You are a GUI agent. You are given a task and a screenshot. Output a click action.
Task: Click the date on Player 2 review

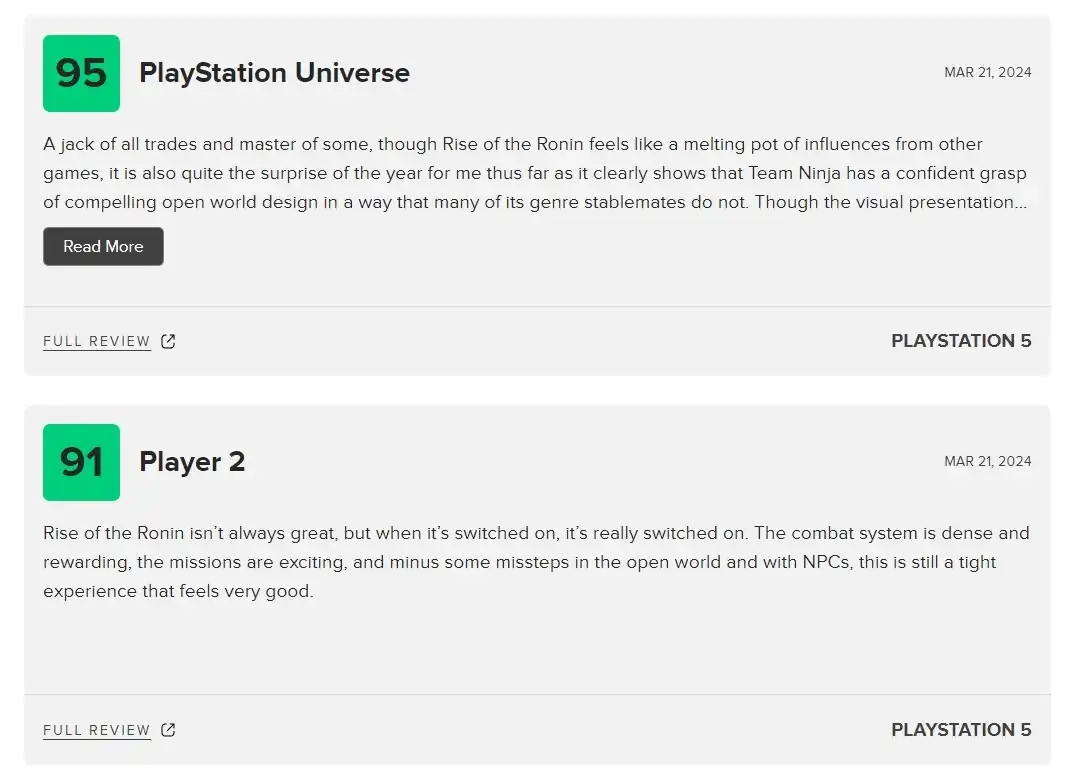987,462
